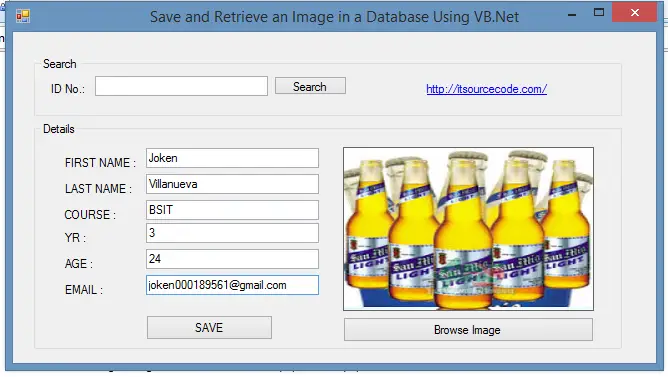
Task: Click the window title text
Action: [x=334, y=17]
